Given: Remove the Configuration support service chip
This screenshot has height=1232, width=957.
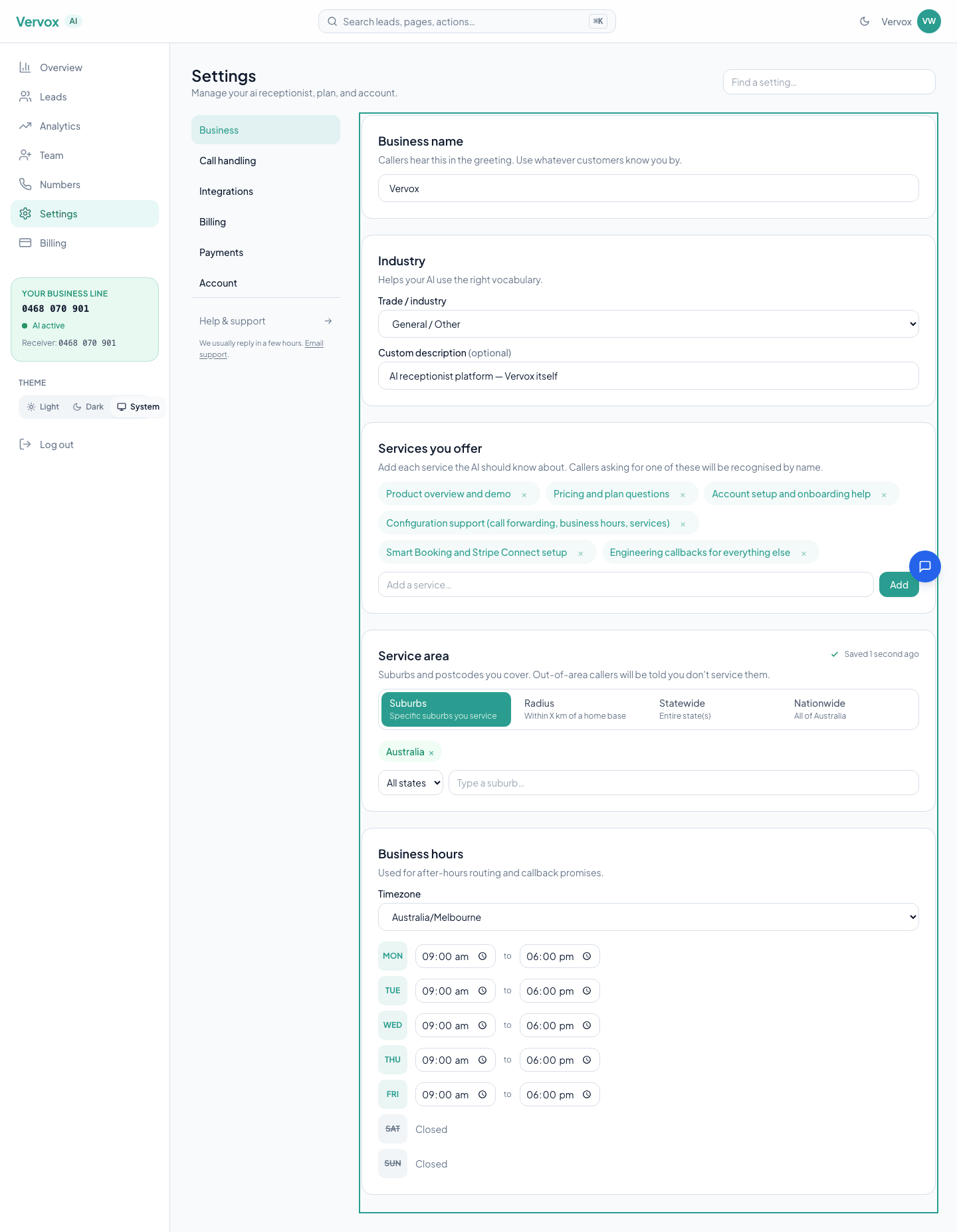Looking at the screenshot, I should 683,524.
